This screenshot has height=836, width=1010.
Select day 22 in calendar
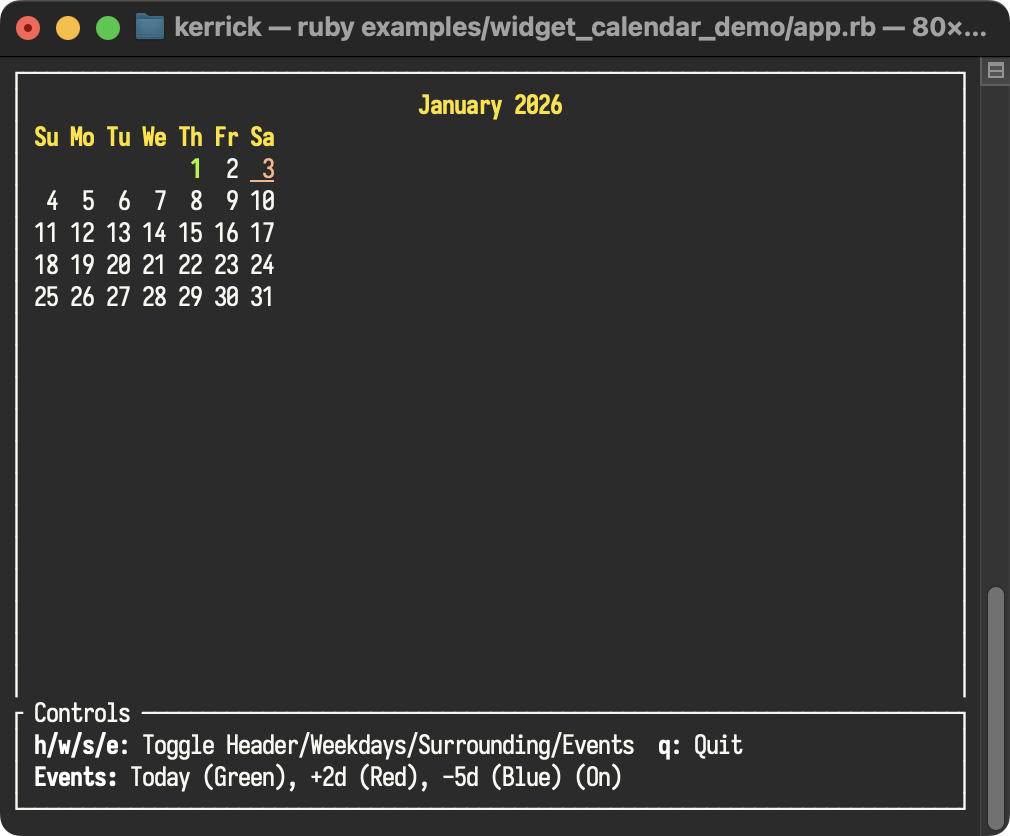tap(191, 265)
